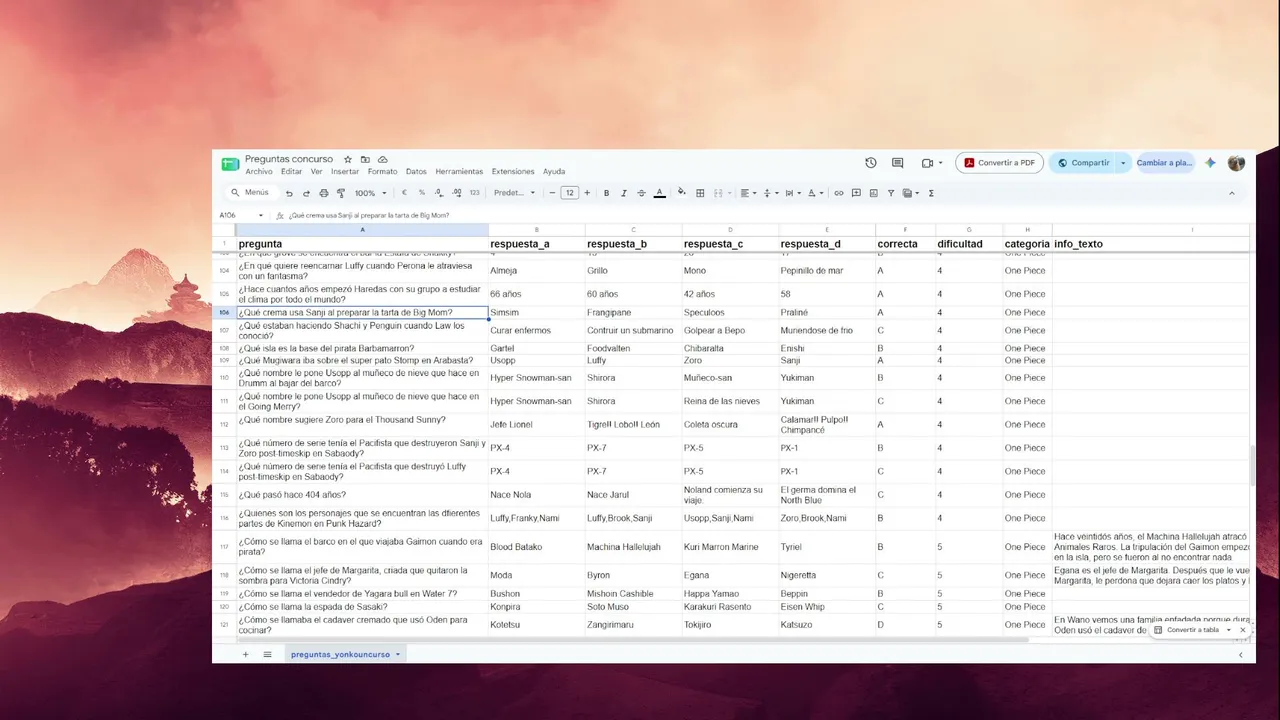The height and width of the screenshot is (720, 1280).
Task: Open the Formato menu
Action: tap(382, 172)
